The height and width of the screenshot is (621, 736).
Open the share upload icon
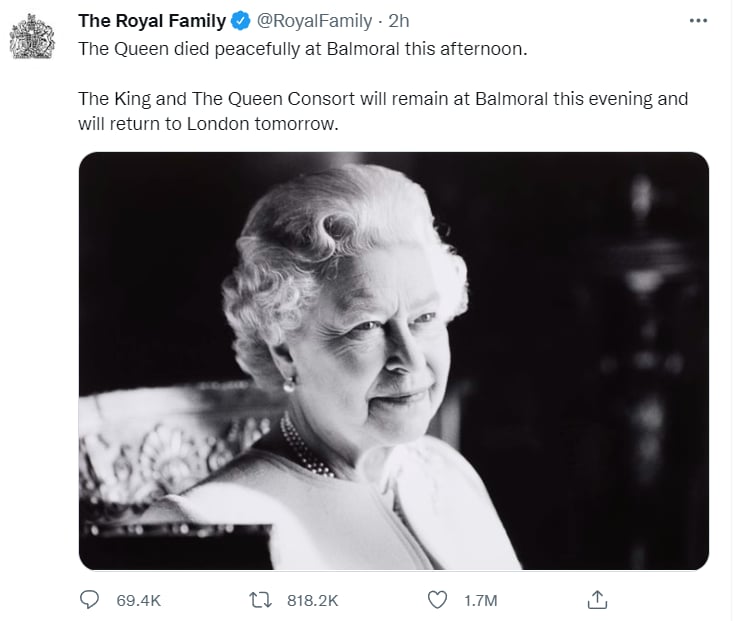[x=598, y=600]
